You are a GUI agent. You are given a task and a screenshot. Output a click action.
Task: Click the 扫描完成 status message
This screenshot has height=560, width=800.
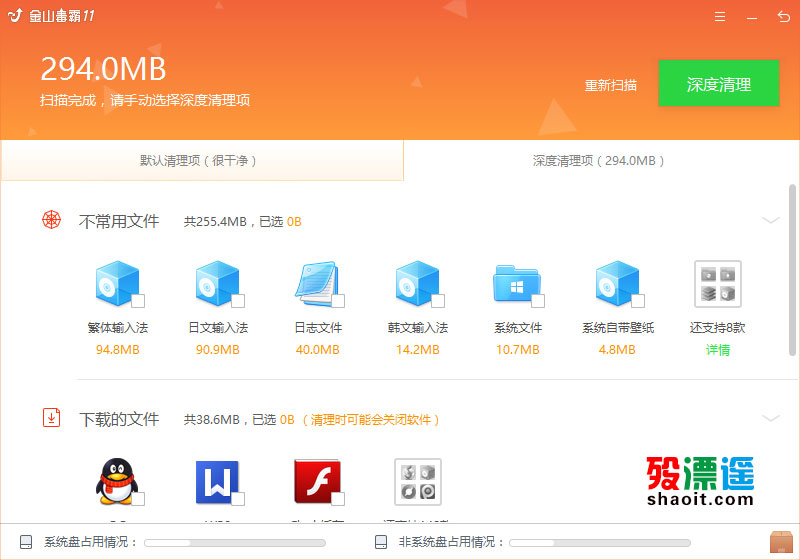[145, 100]
